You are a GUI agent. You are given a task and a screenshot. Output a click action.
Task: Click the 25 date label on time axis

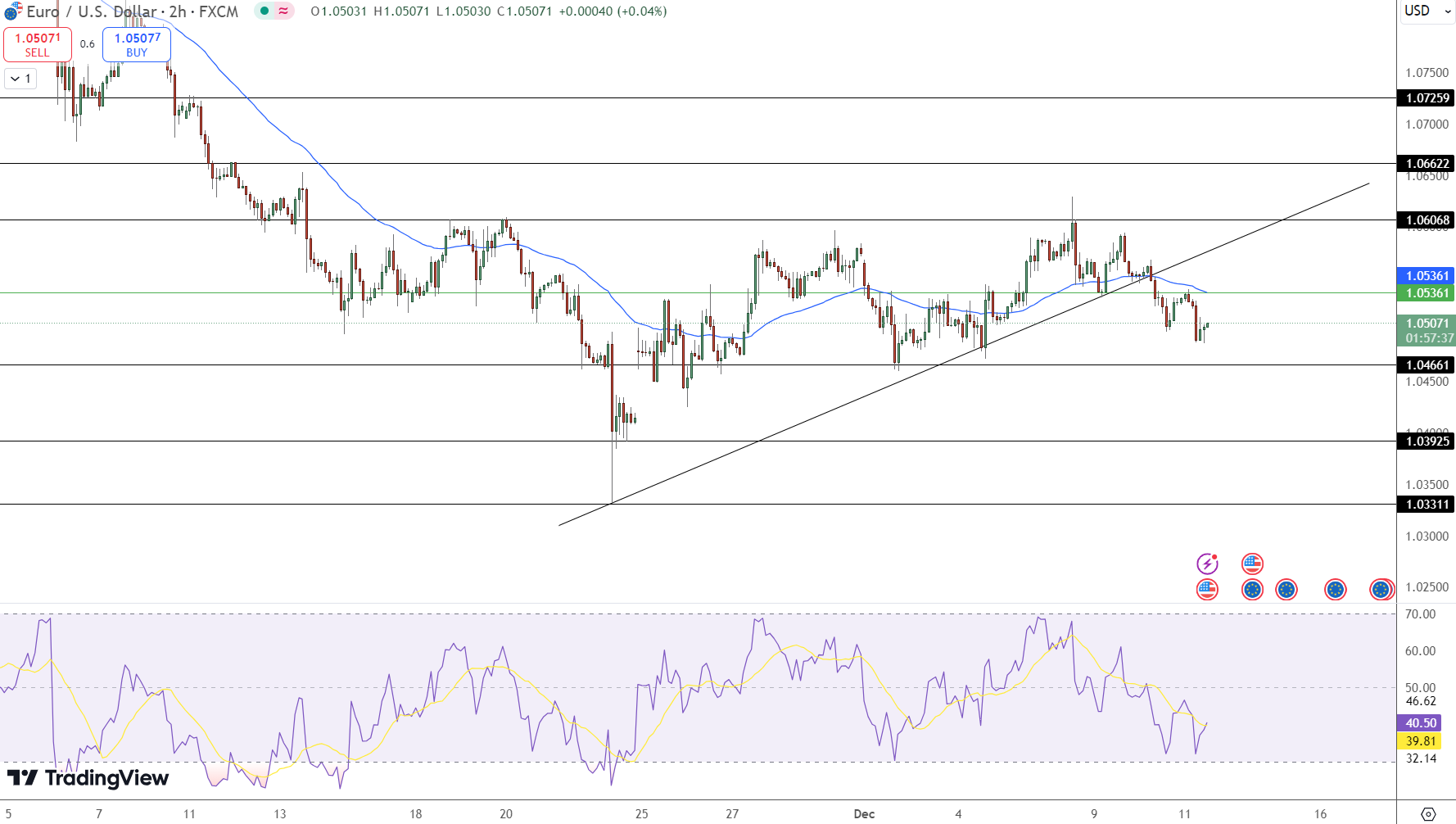click(x=641, y=814)
